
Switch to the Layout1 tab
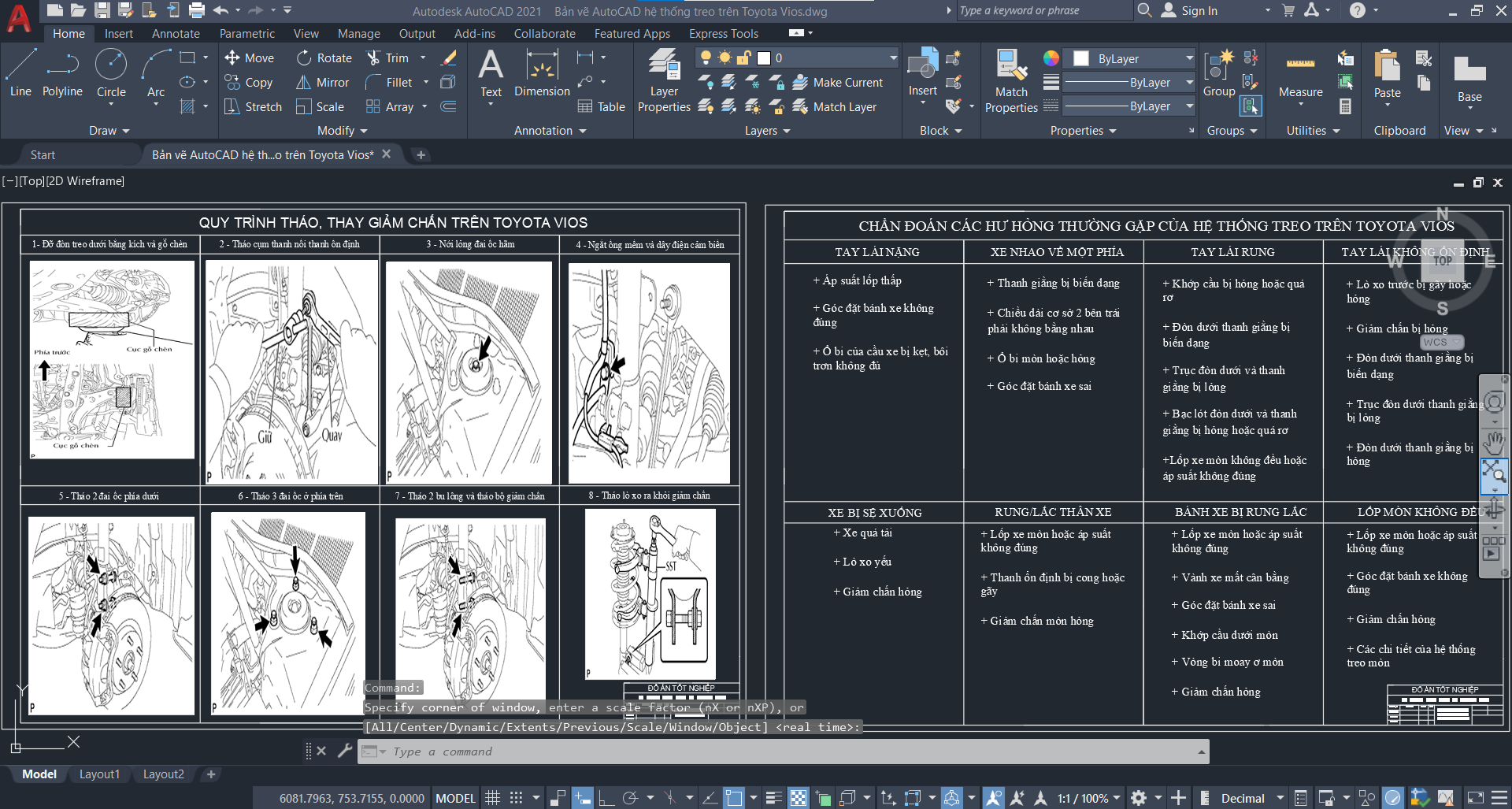coord(99,774)
